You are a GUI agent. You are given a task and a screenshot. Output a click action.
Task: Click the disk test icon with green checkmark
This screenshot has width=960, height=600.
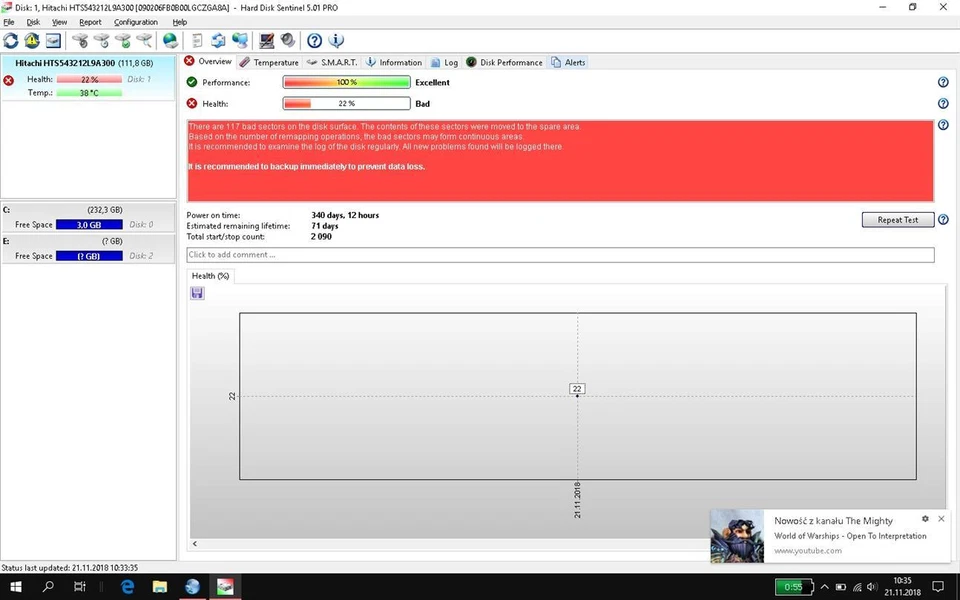click(122, 41)
